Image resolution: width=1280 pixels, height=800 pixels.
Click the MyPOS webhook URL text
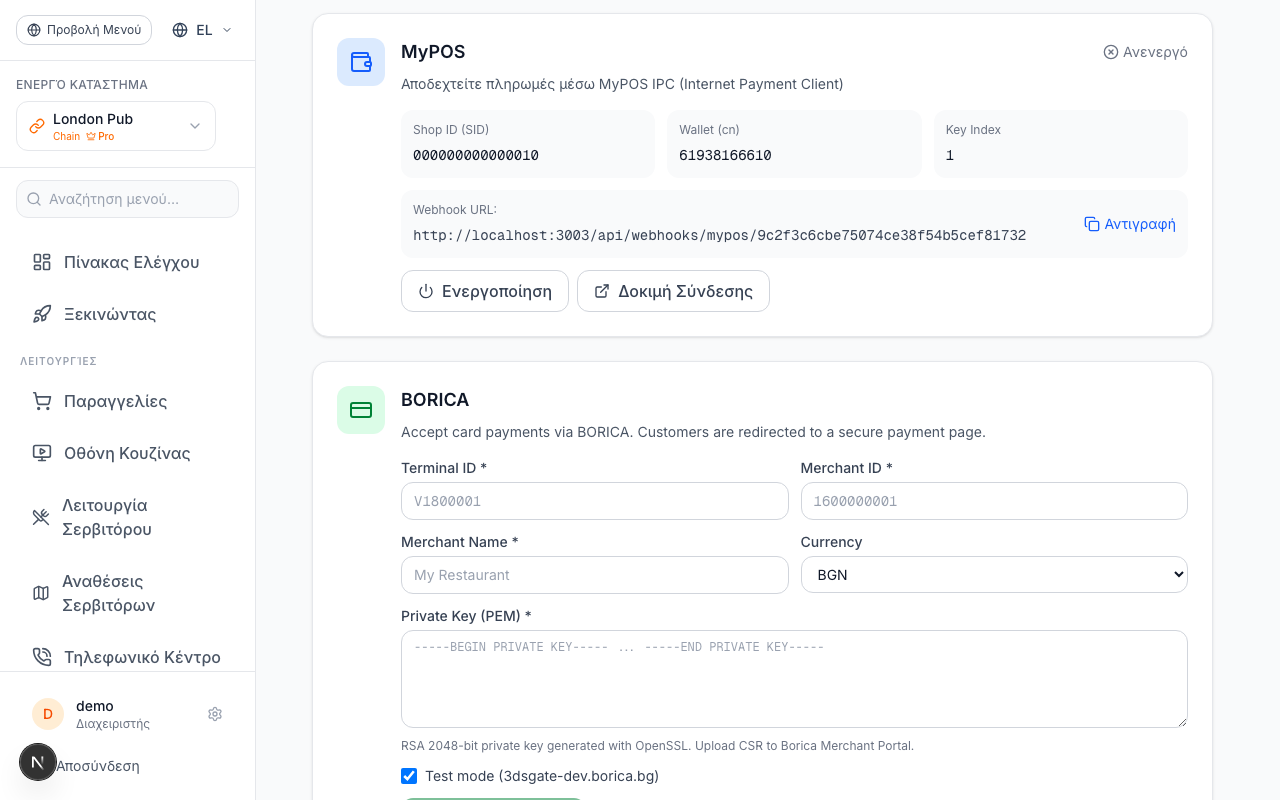(x=719, y=236)
